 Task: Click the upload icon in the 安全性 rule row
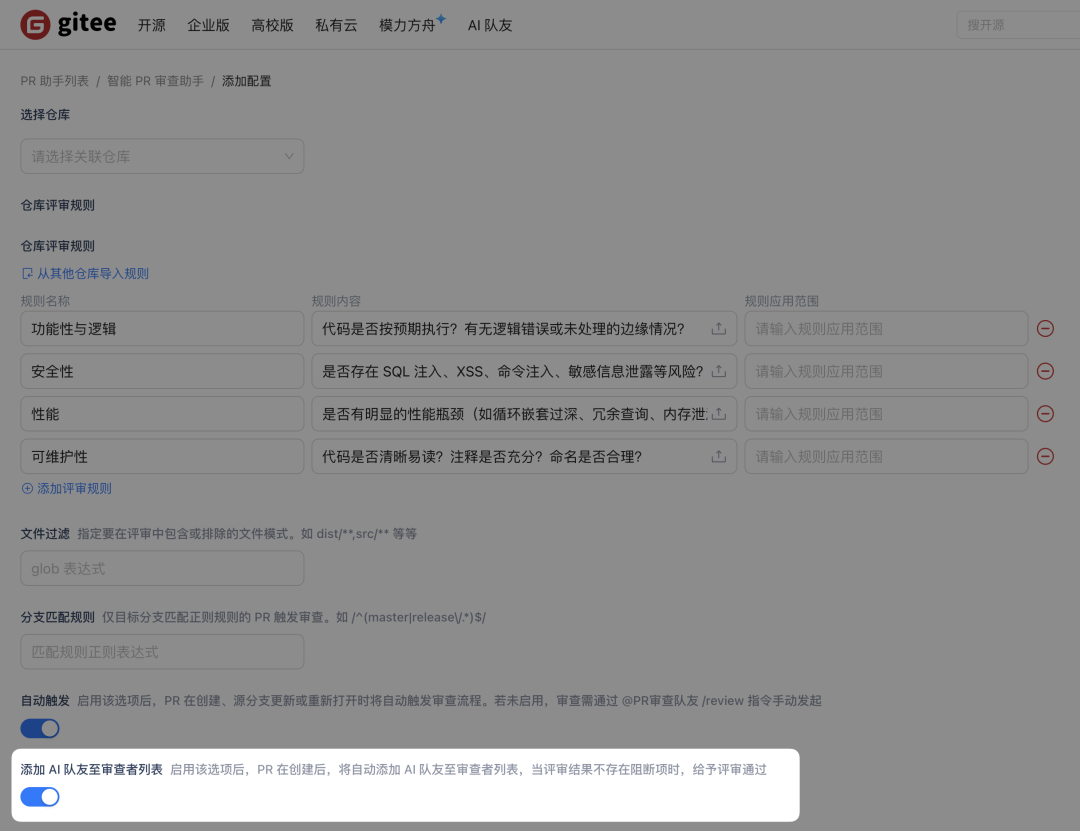coord(719,371)
